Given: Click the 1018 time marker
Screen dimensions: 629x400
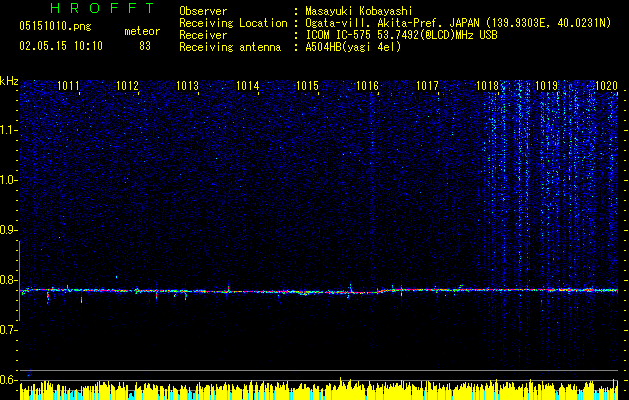Looking at the screenshot, I should [487, 85].
